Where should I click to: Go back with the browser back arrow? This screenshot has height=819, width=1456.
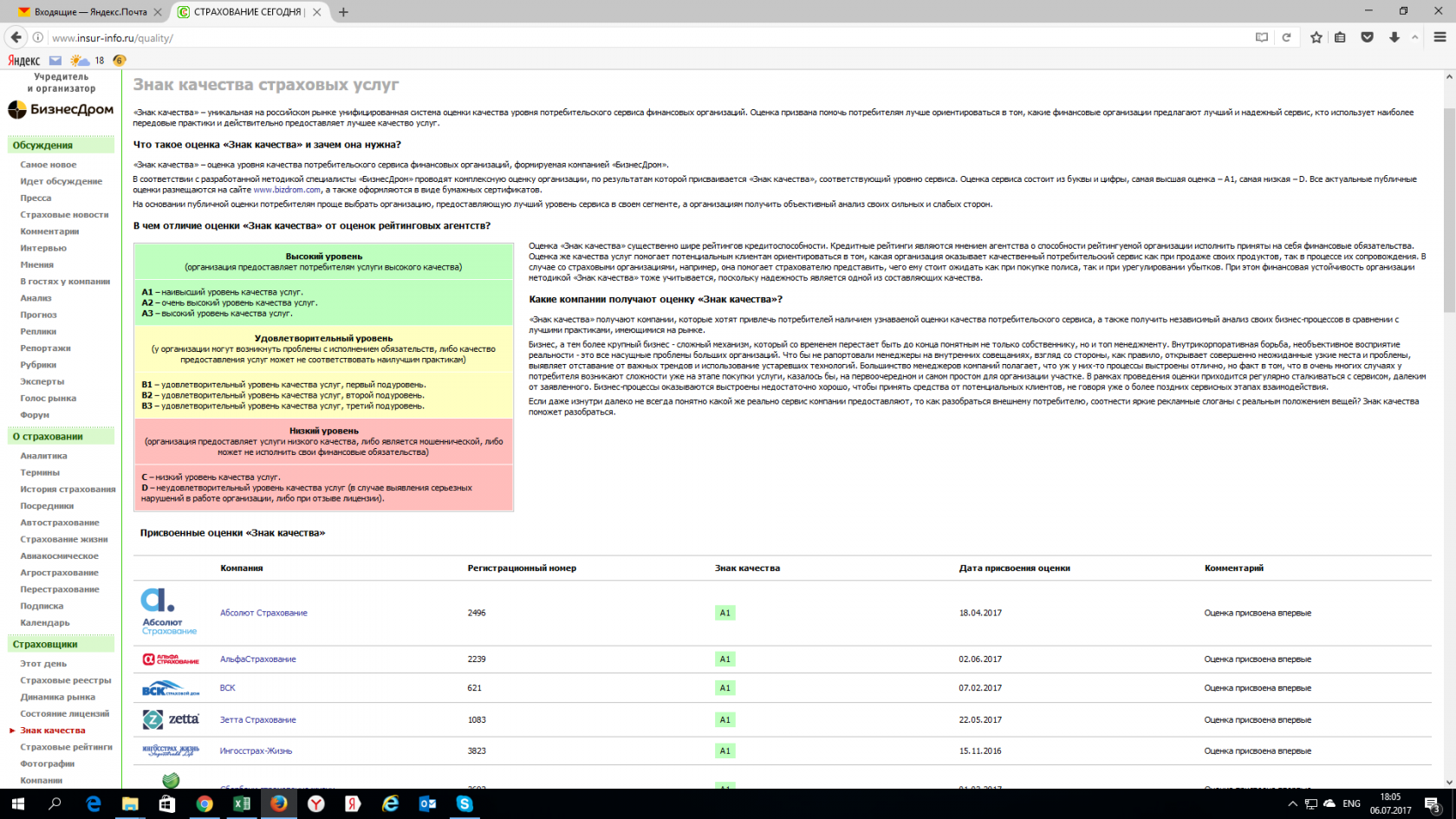click(x=16, y=37)
